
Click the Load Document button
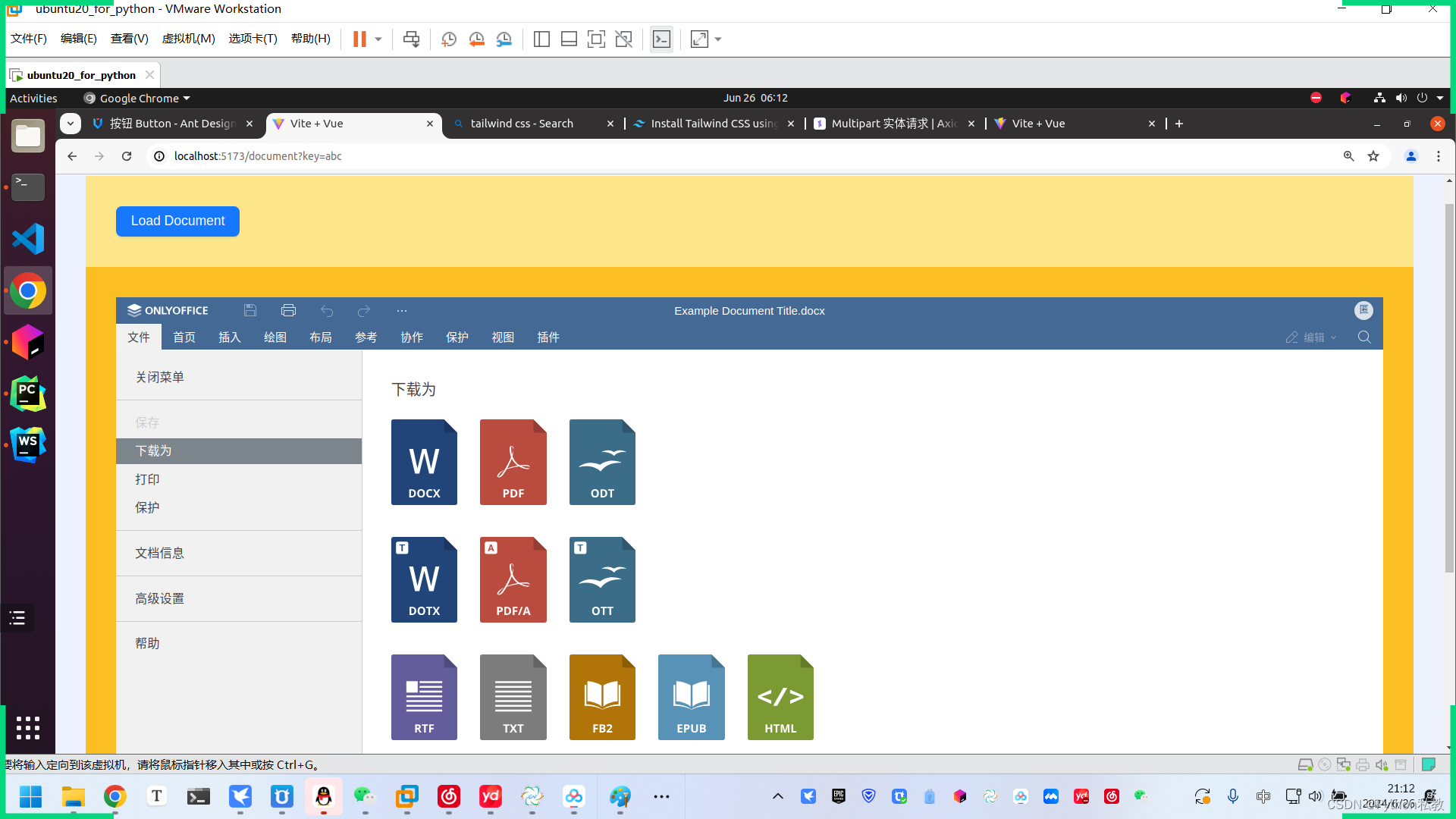point(178,220)
